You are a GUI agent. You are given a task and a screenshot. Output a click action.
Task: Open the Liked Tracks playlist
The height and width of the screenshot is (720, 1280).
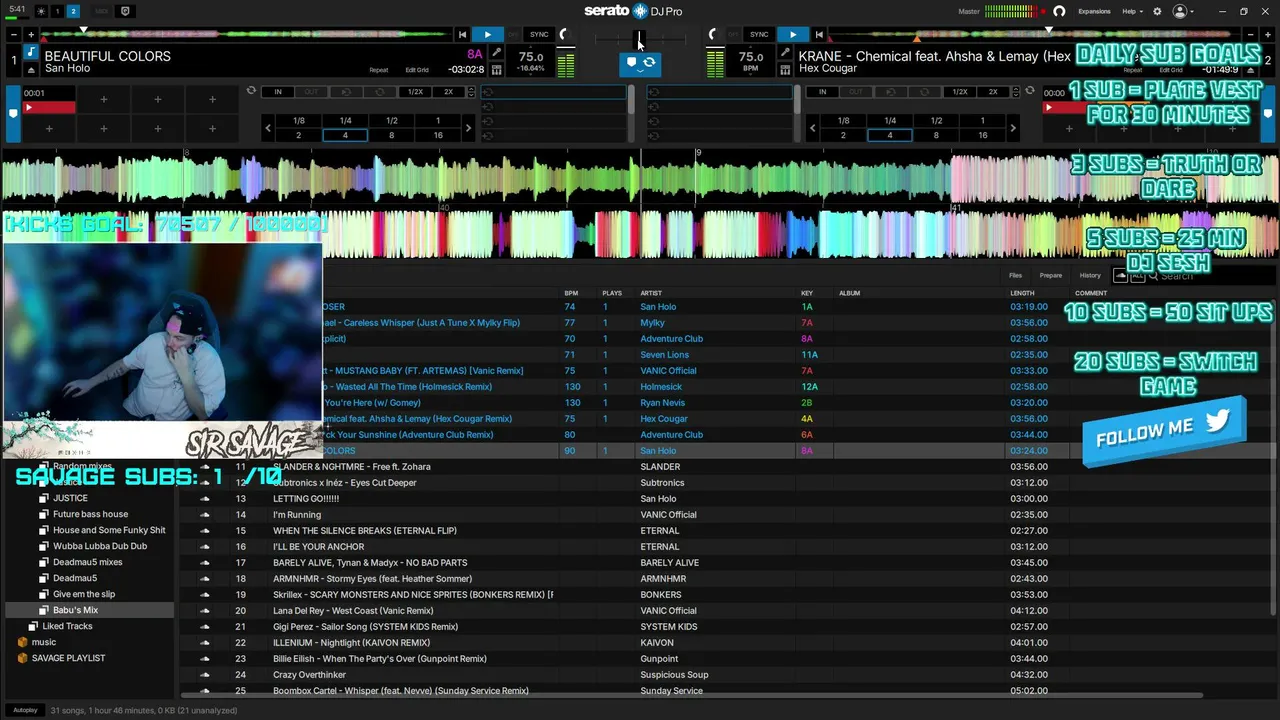click(67, 626)
